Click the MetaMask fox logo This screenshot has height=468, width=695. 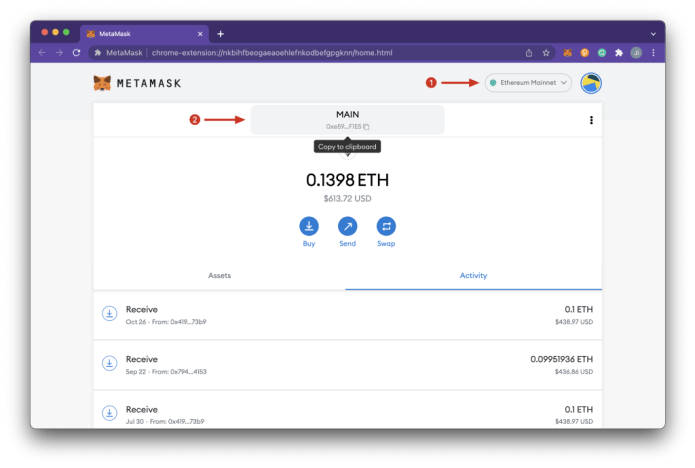(x=102, y=83)
